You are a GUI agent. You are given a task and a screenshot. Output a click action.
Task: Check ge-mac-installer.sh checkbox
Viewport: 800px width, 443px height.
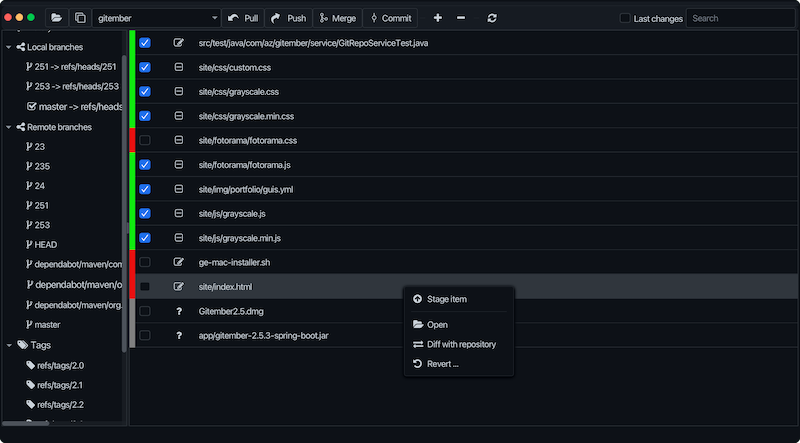(x=145, y=262)
